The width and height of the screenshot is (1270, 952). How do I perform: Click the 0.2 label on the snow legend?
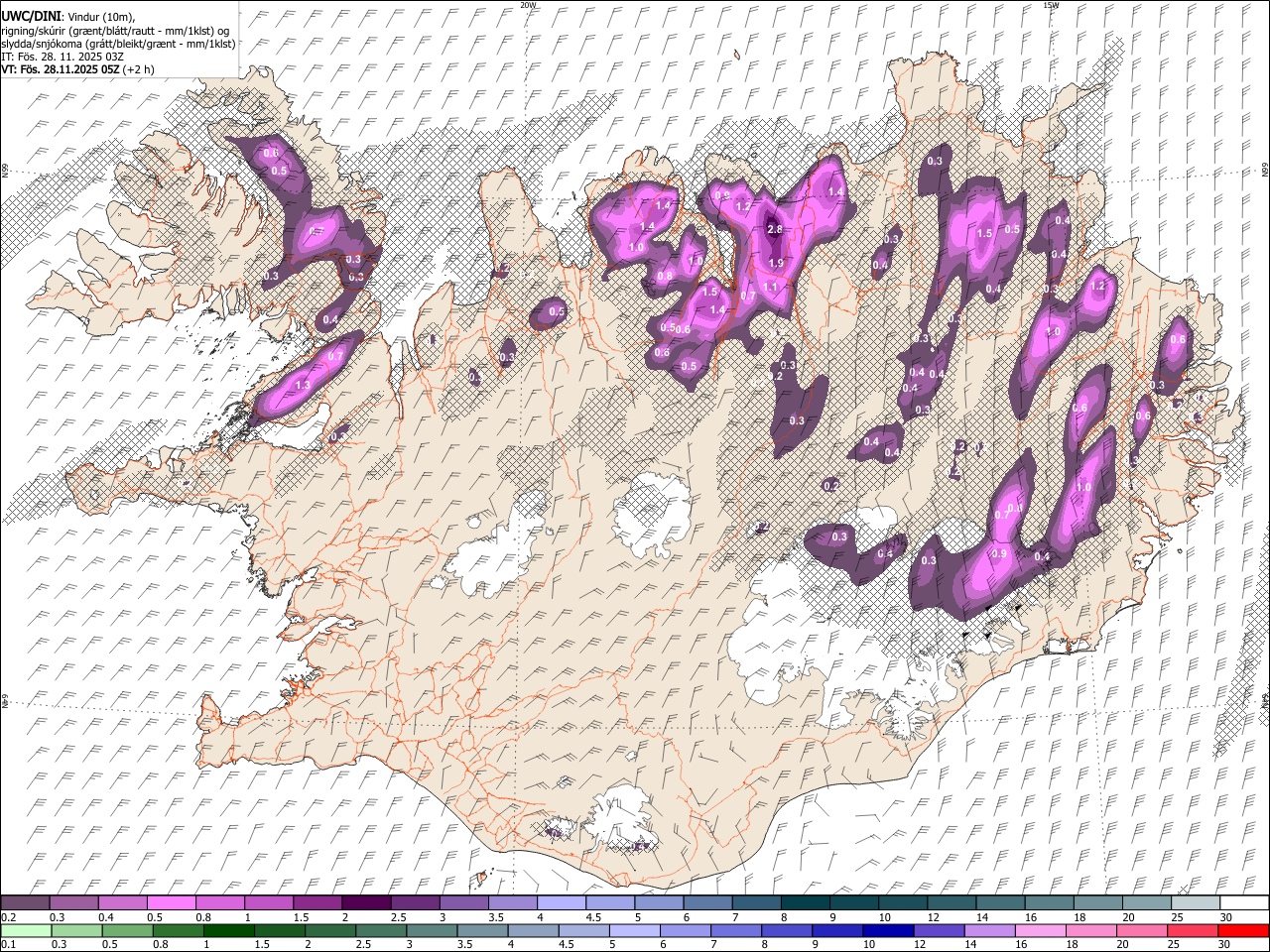point(8,917)
